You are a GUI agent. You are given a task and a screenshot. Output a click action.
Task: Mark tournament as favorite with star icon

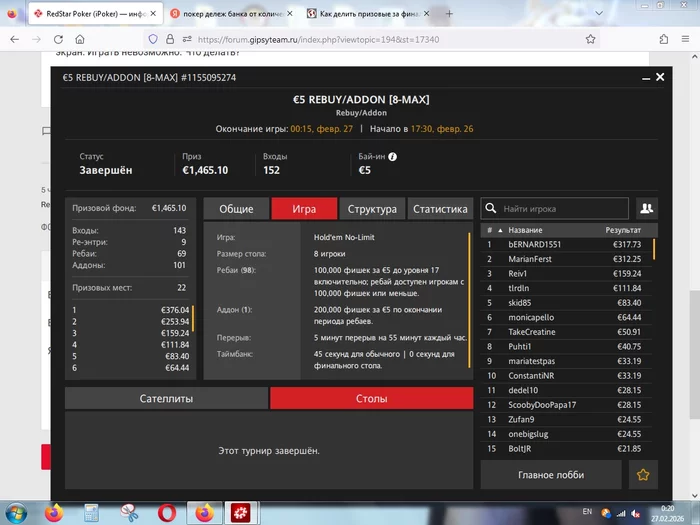coord(643,475)
